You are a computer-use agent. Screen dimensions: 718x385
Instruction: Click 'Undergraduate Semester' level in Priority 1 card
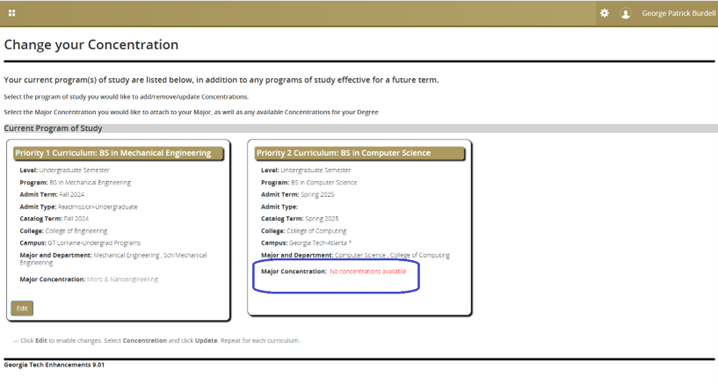[74, 170]
